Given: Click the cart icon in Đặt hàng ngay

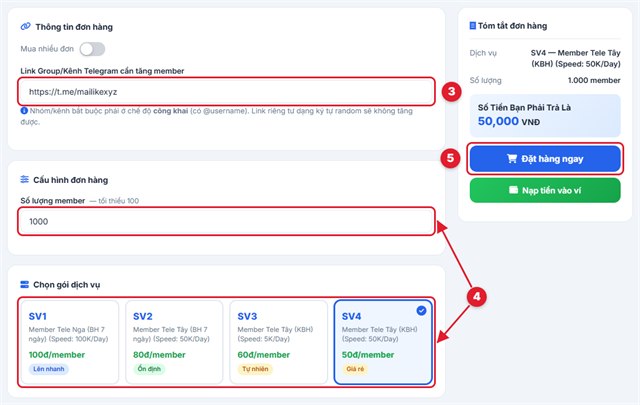Looking at the screenshot, I should 512,158.
